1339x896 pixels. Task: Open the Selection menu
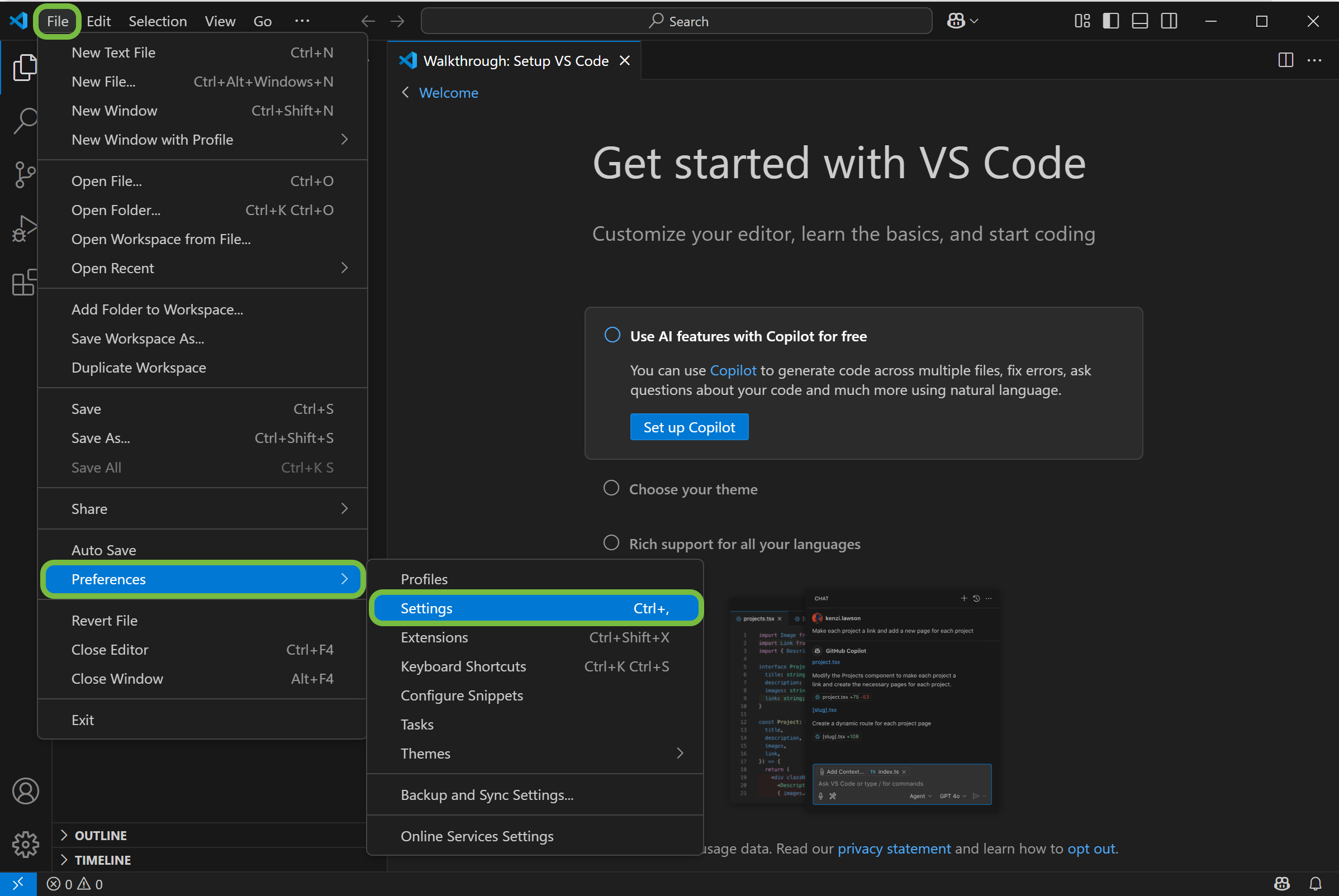(158, 21)
